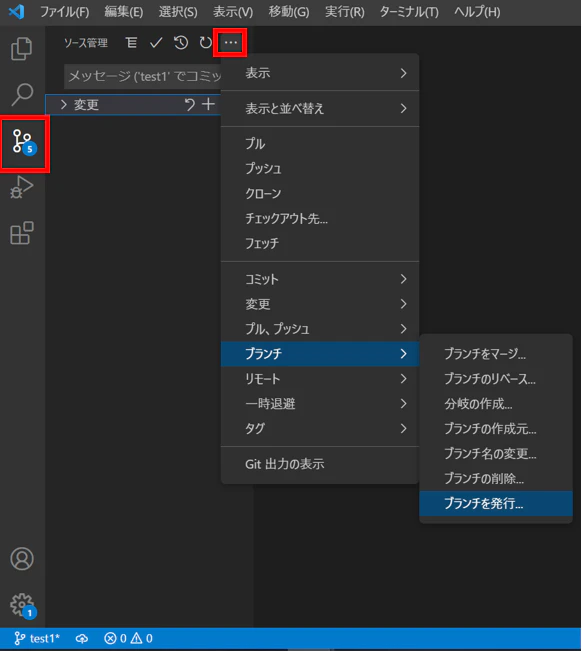Open the 選択(S) menu
This screenshot has height=651, width=582.
point(178,12)
